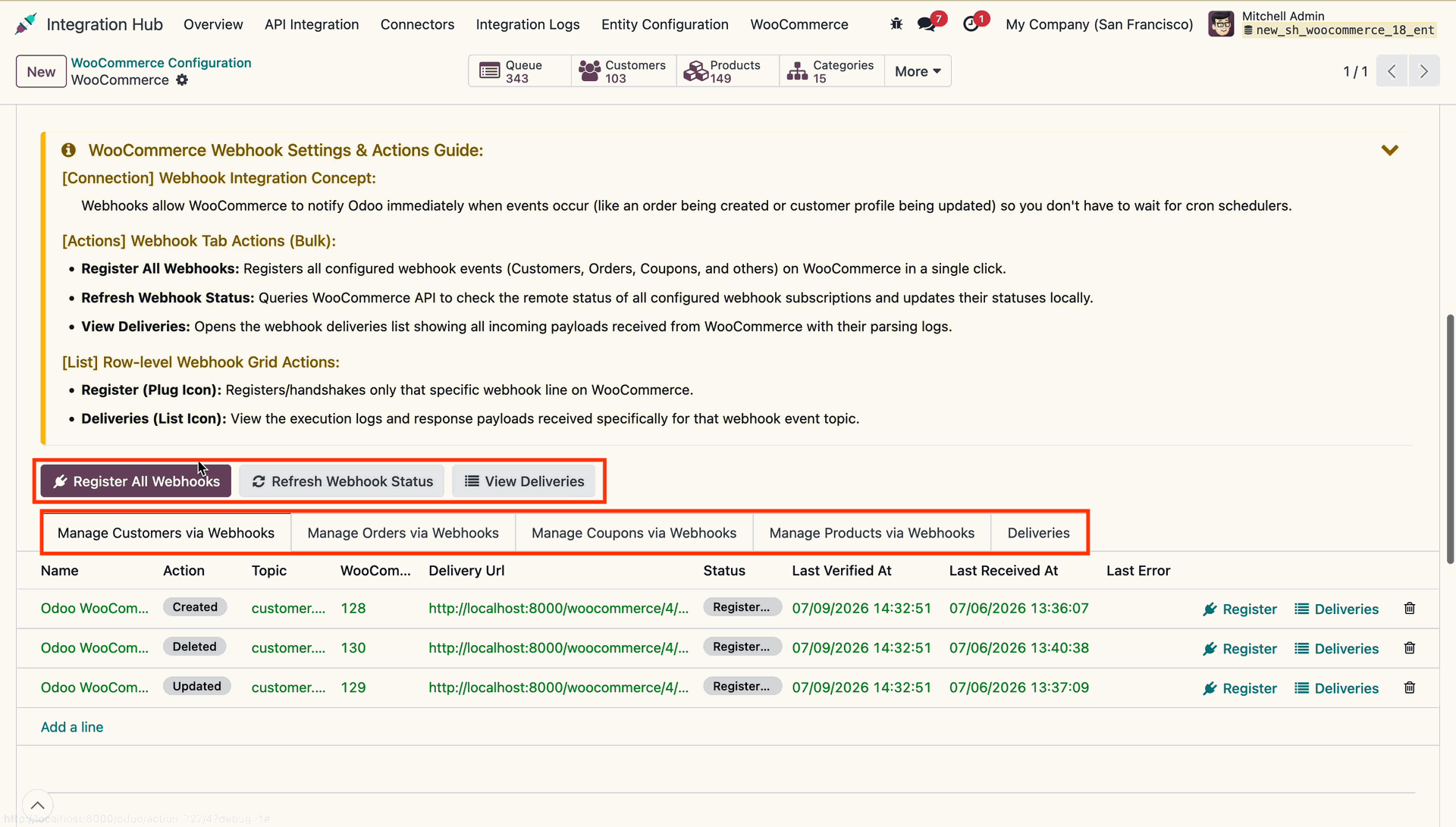The image size is (1456, 827).
Task: Register the Created webhook row
Action: [x=1240, y=609]
